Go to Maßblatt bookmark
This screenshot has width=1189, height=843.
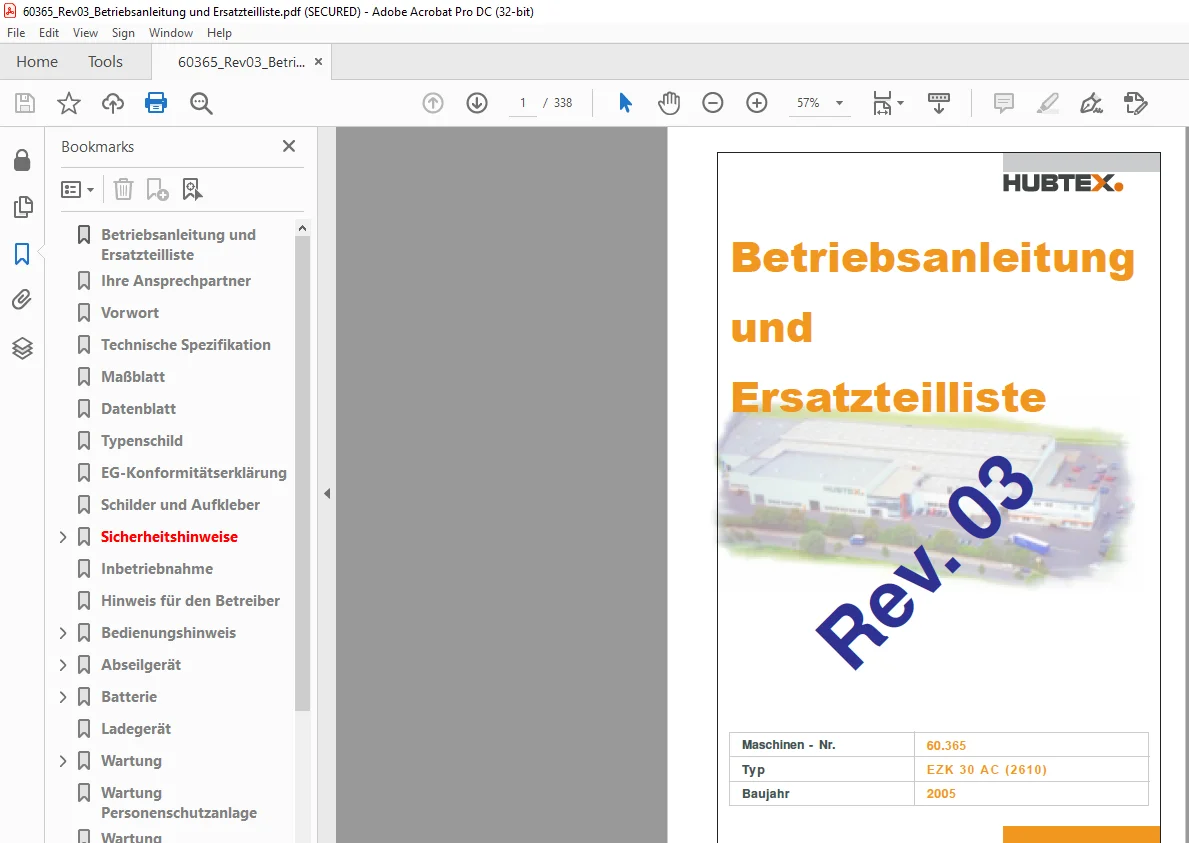133,377
